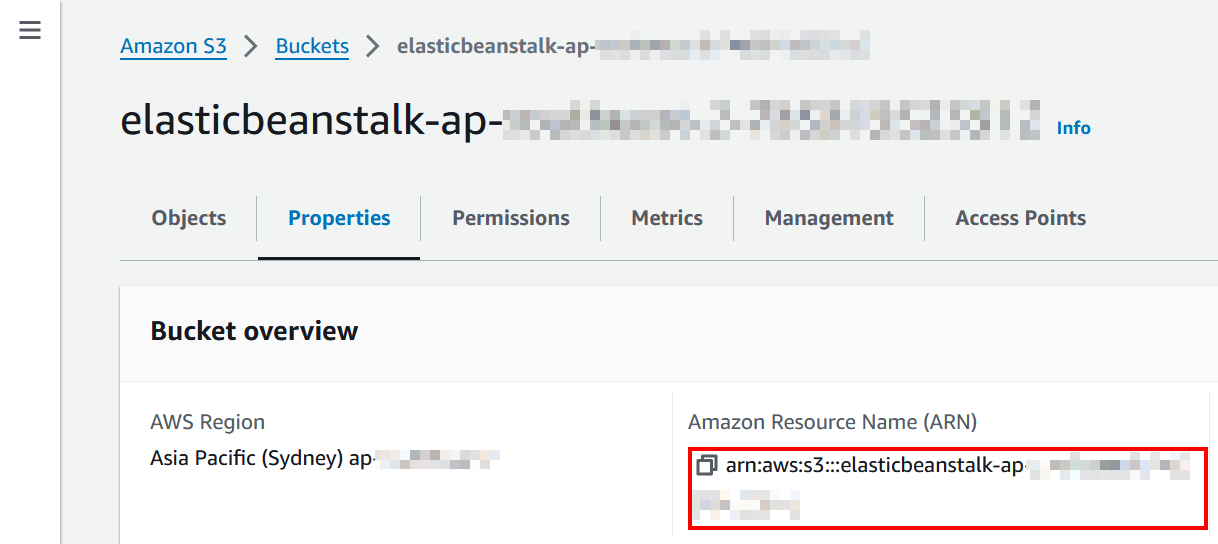
Task: Open the Info link beside the bucket name
Action: [1073, 128]
